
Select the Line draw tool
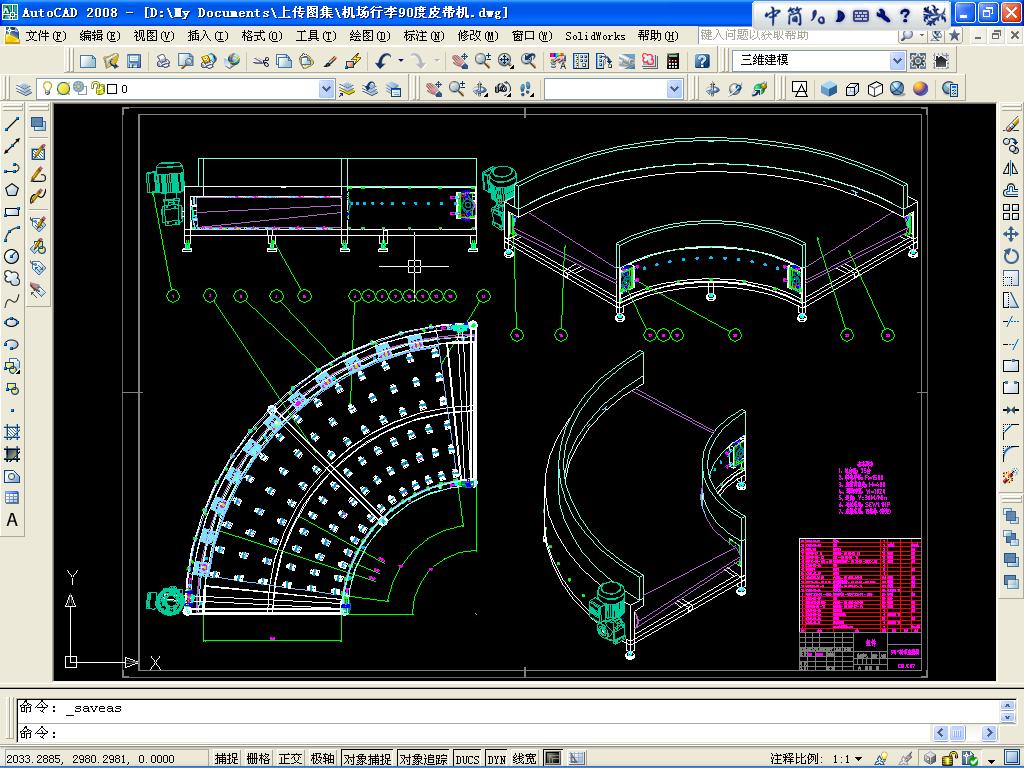(12, 124)
